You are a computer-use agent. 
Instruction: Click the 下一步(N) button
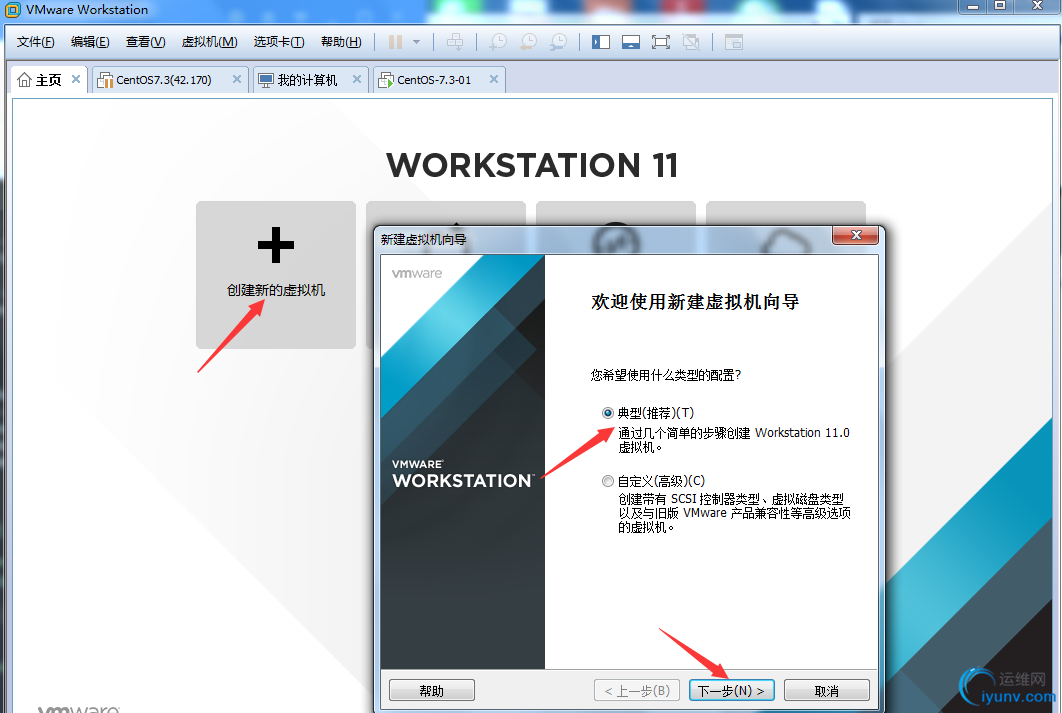(x=731, y=691)
